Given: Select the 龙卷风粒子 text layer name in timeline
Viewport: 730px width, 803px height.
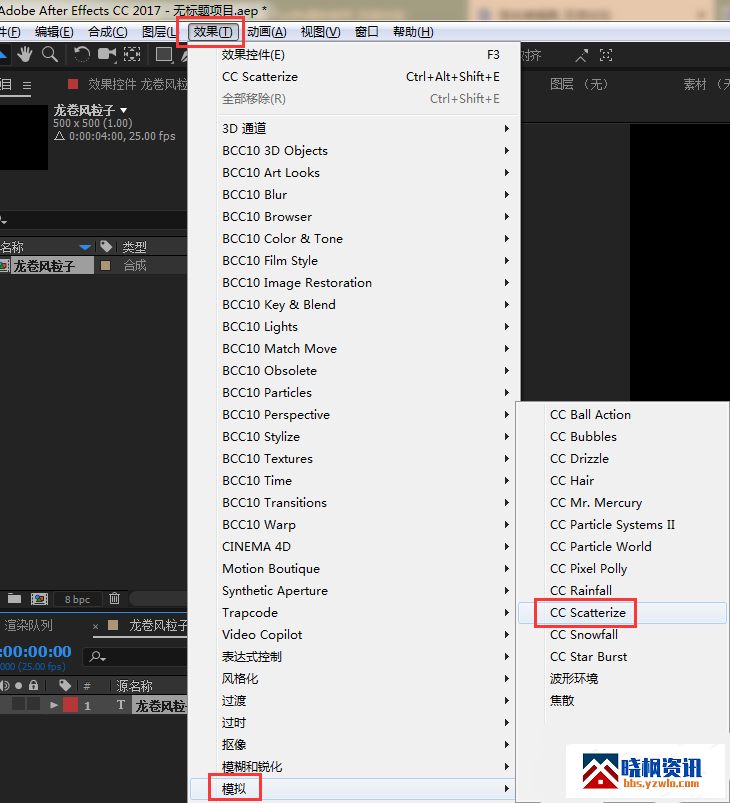Looking at the screenshot, I should pyautogui.click(x=160, y=706).
